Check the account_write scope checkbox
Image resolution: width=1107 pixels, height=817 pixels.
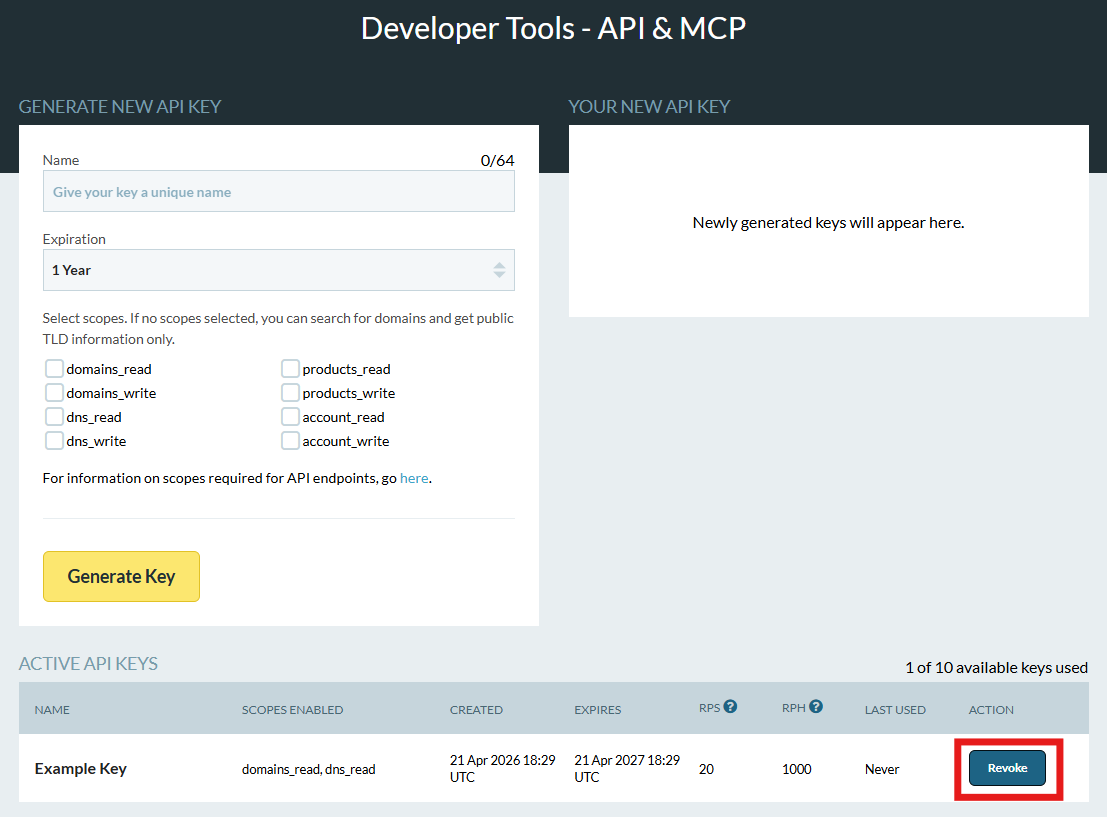click(290, 440)
